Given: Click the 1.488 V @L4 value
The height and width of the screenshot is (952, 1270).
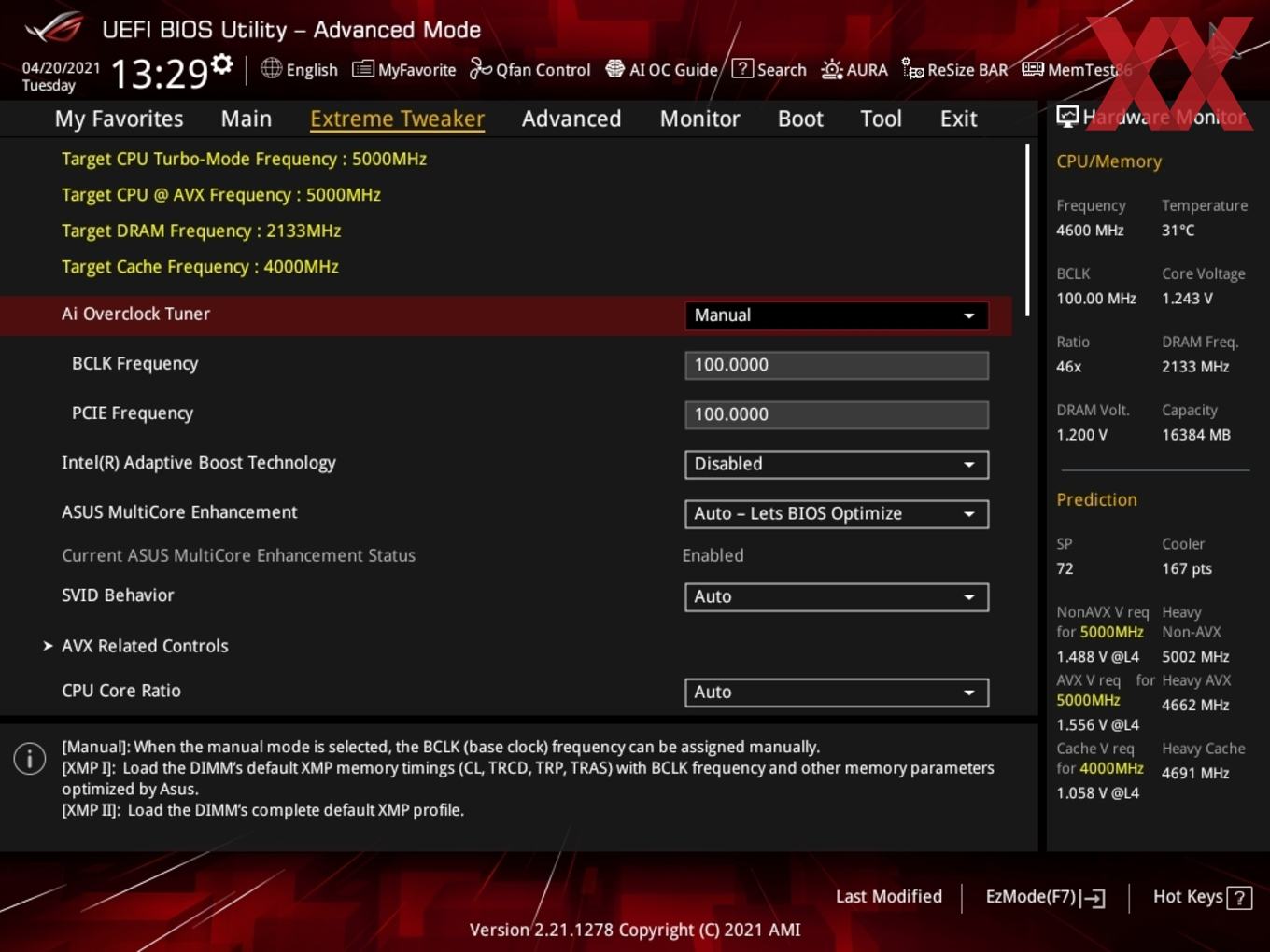Looking at the screenshot, I should click(1097, 657).
